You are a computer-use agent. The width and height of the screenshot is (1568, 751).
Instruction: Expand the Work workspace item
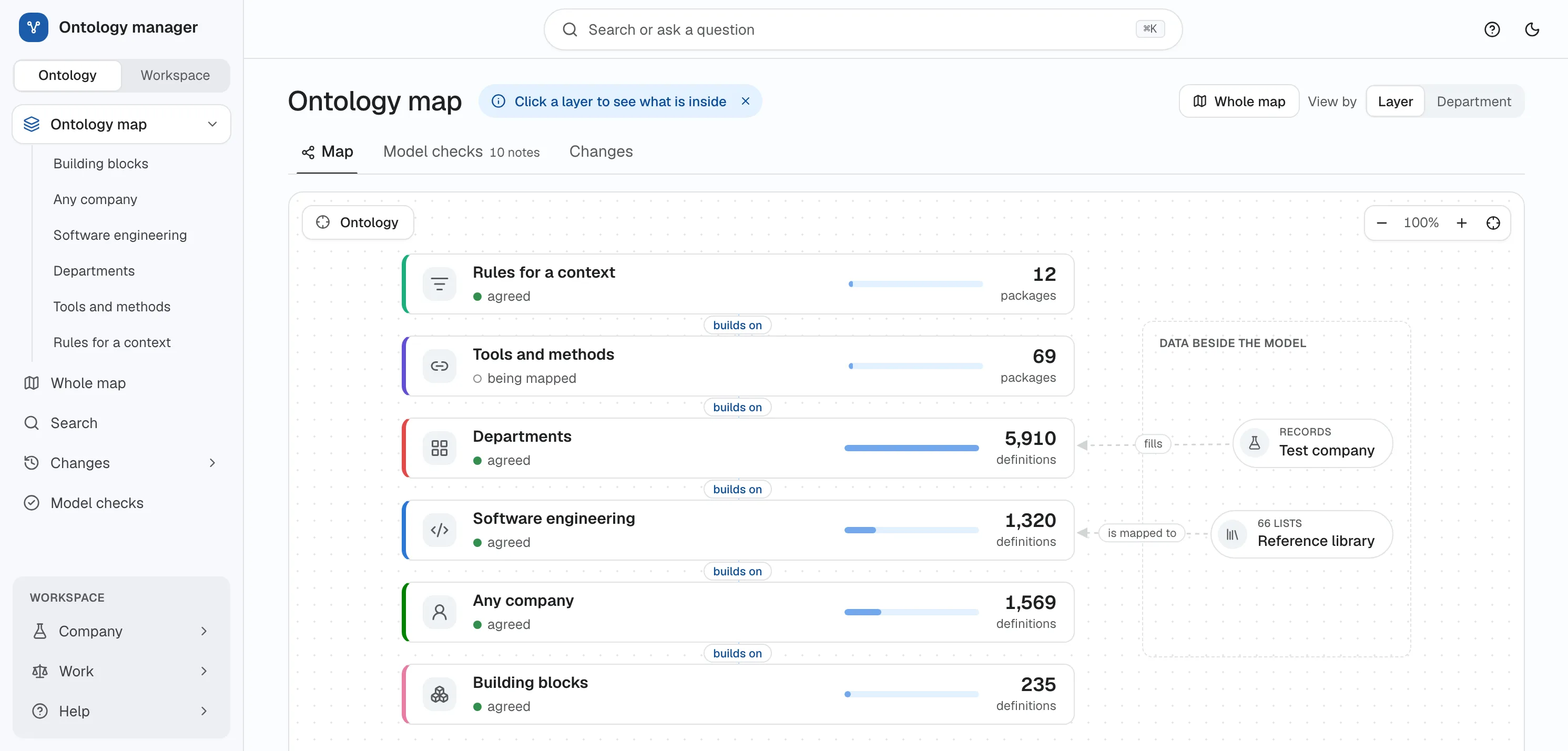click(204, 671)
